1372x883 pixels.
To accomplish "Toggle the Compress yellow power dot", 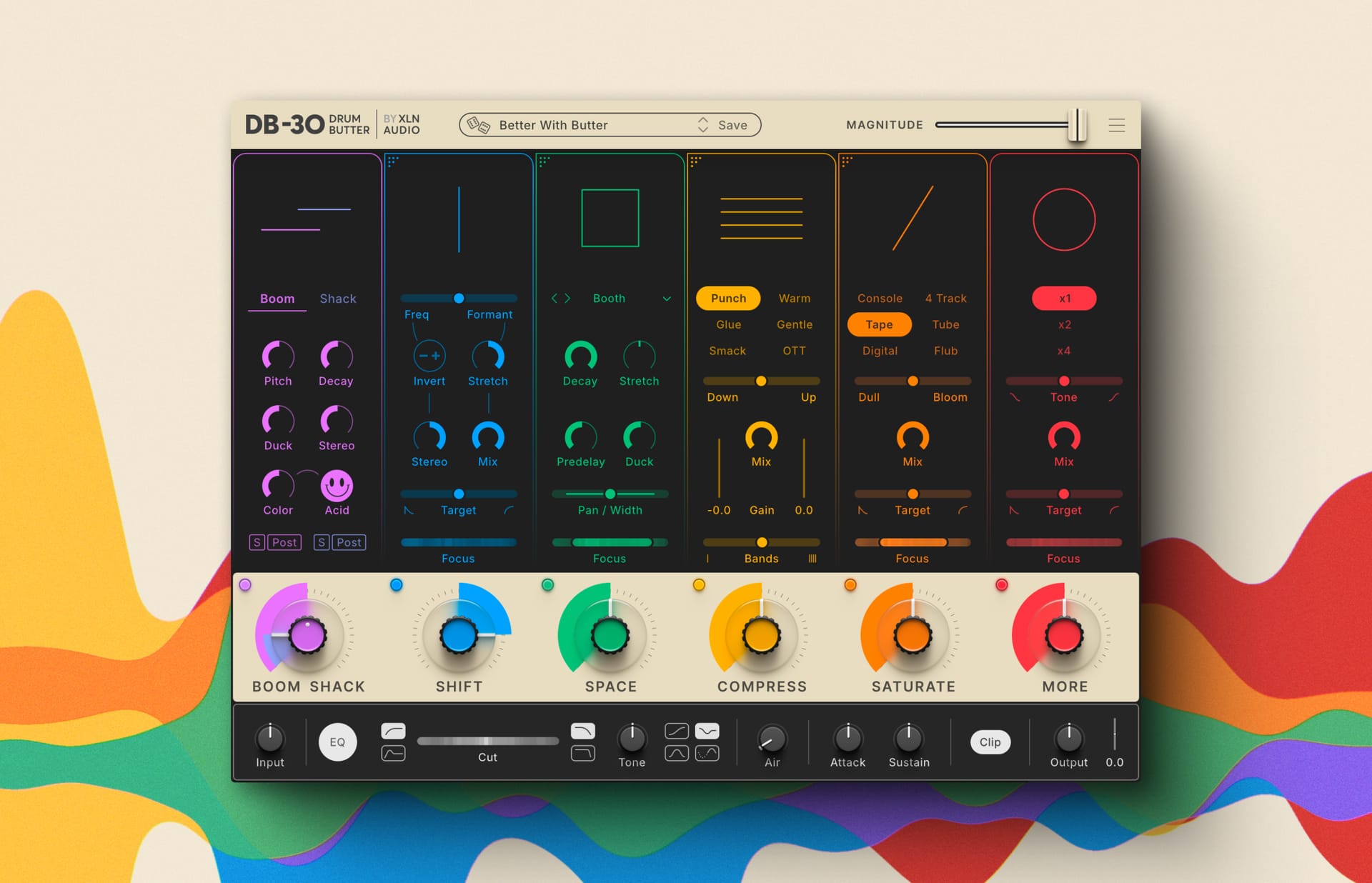I will point(700,584).
